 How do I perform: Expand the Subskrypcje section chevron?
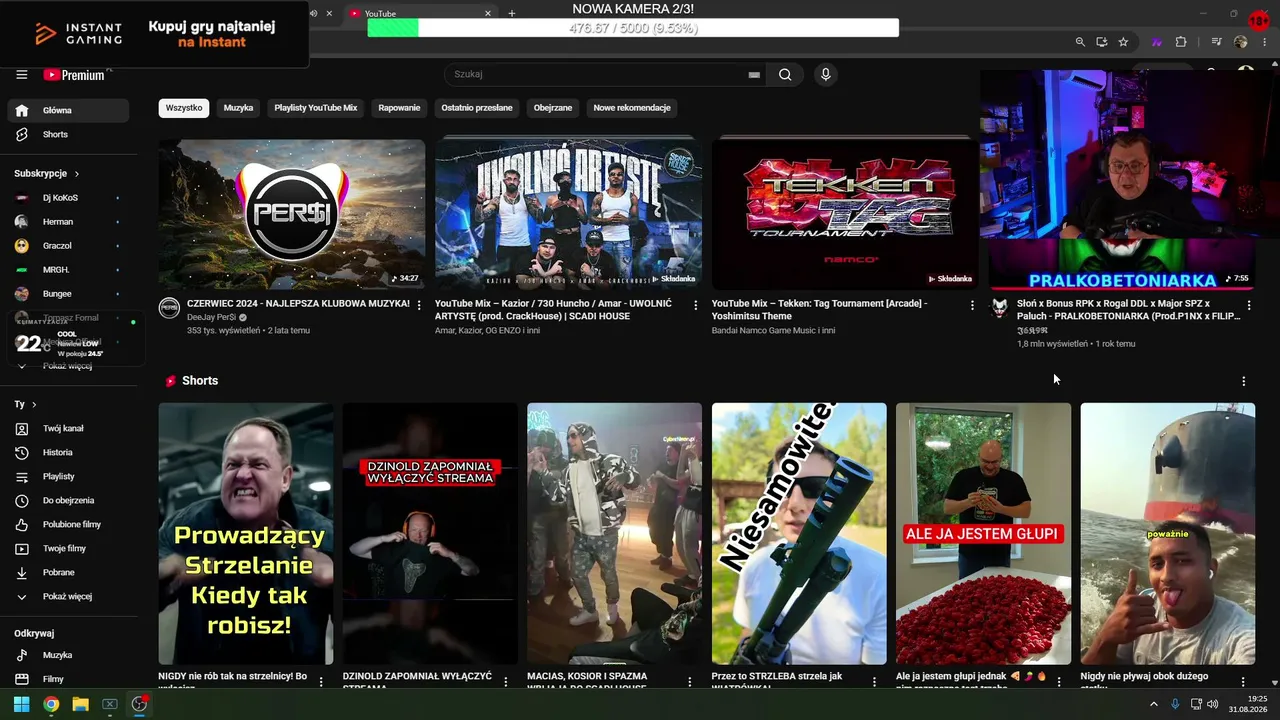pos(77,174)
